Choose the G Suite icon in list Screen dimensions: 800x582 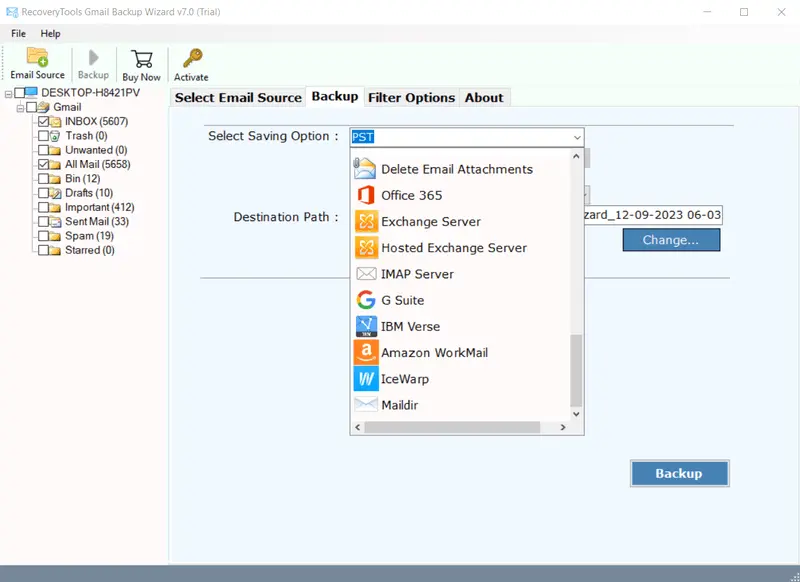tap(365, 300)
